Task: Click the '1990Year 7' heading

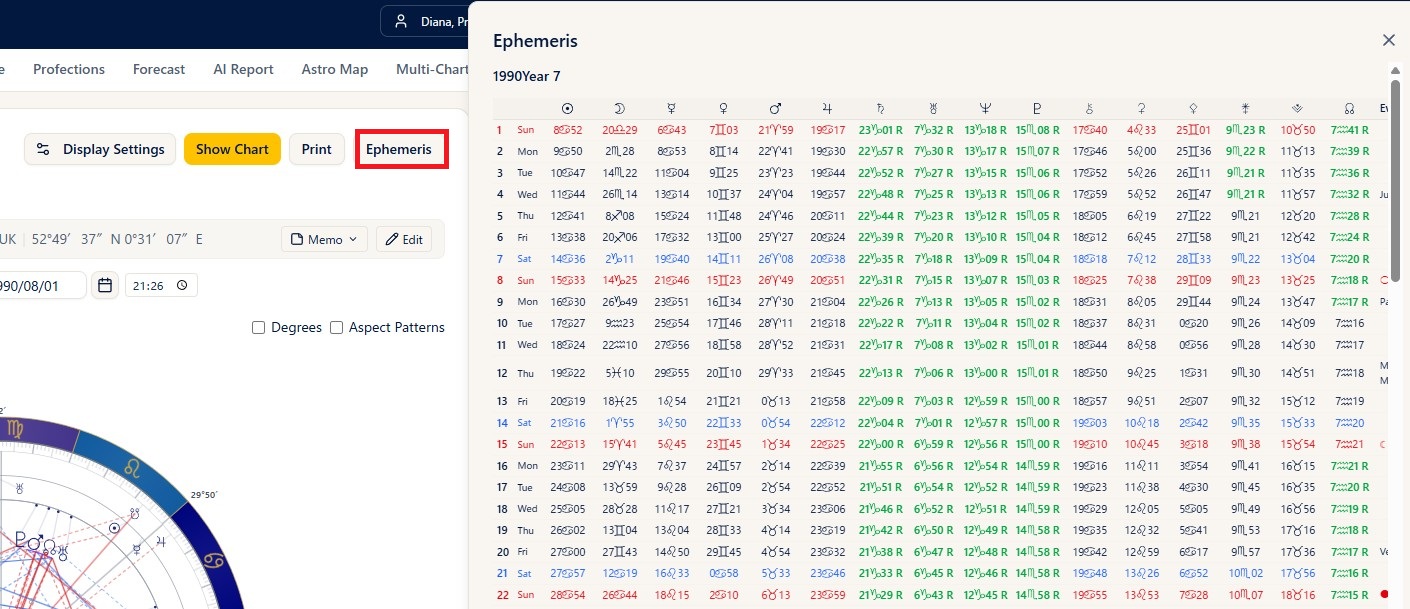Action: (x=527, y=76)
